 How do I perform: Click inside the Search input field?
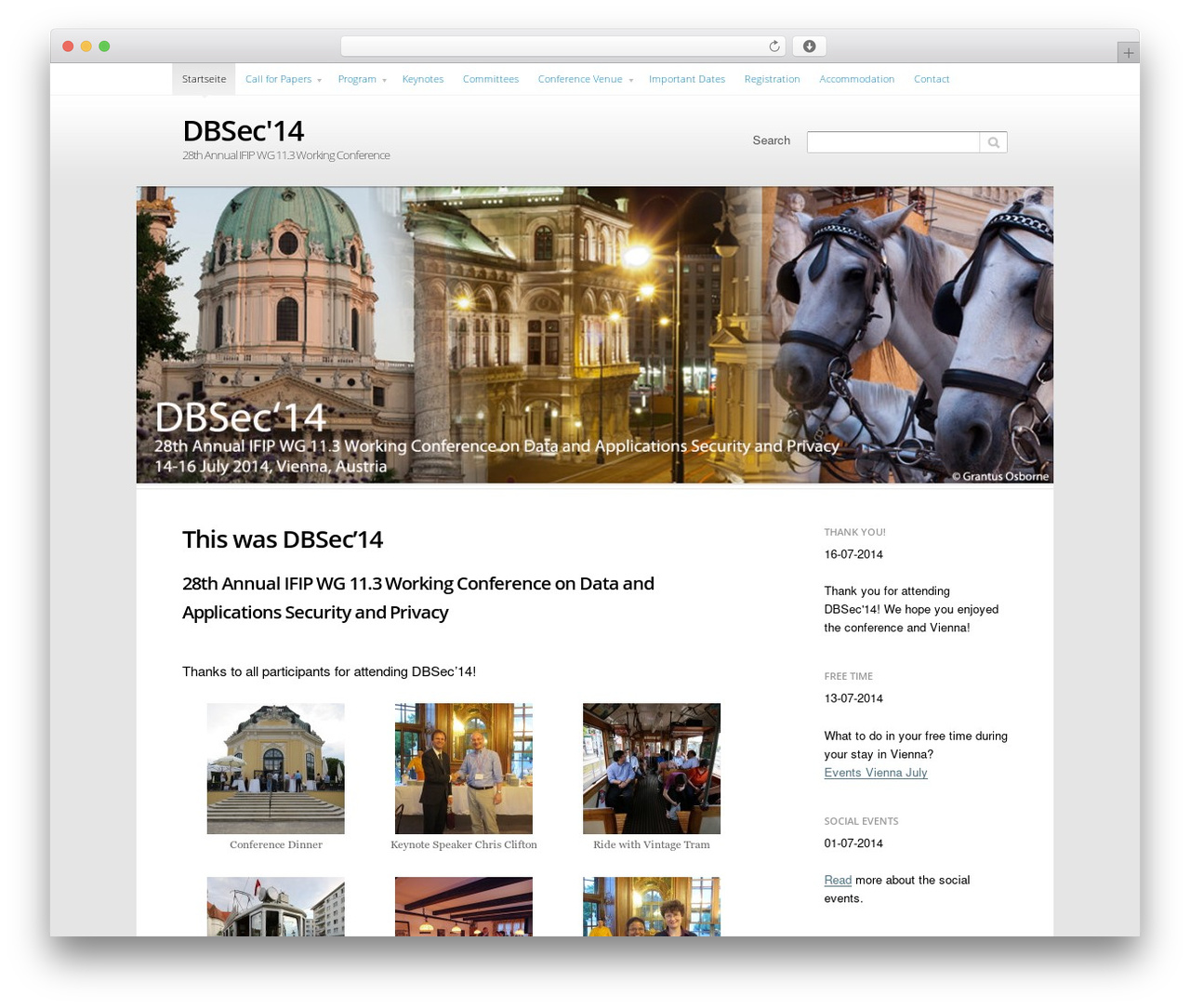(893, 142)
